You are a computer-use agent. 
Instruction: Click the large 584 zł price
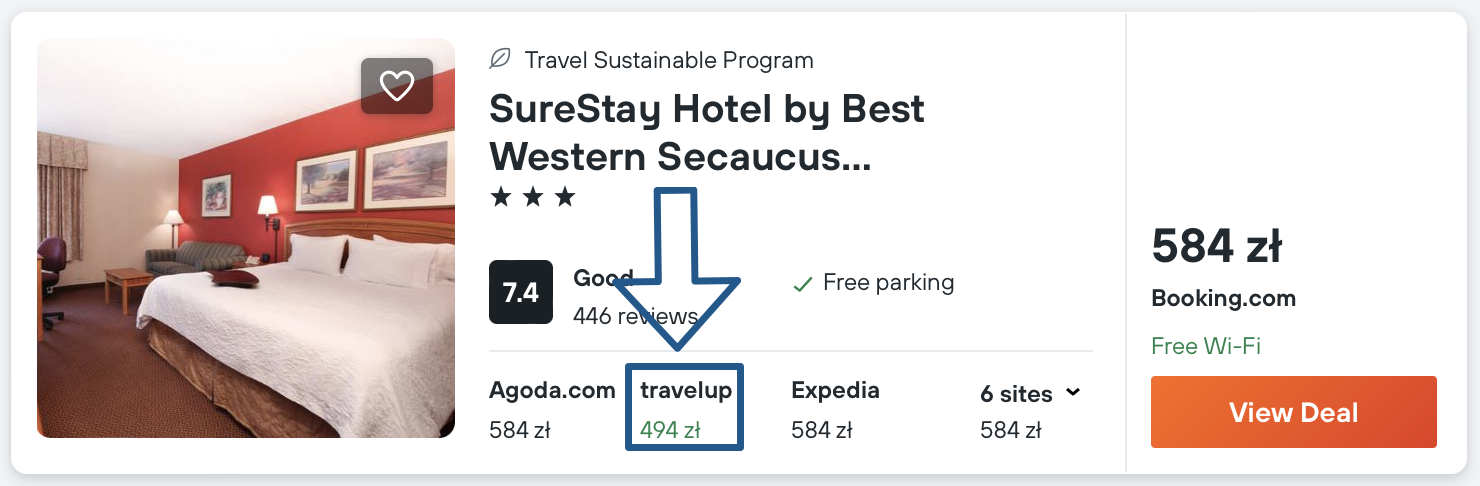tap(1217, 245)
